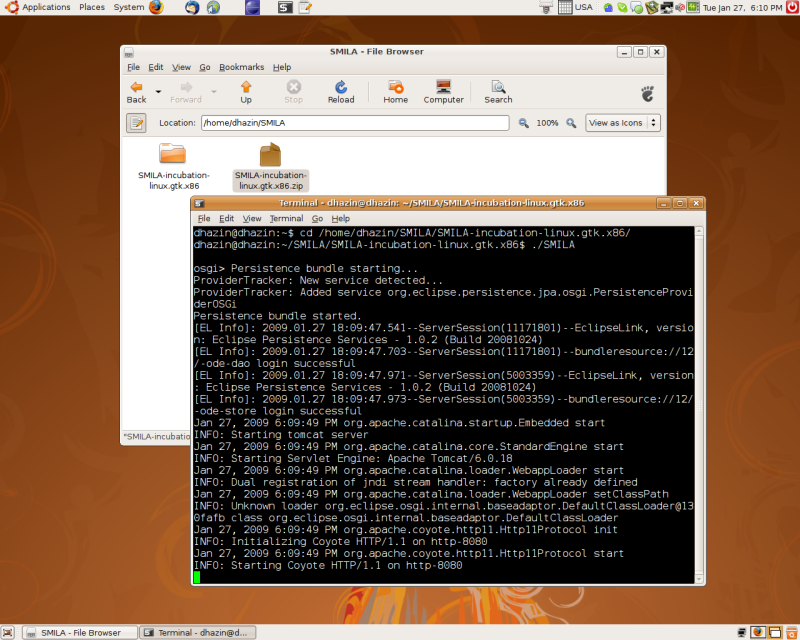Open the System menu
The image size is (800, 640).
click(129, 7)
